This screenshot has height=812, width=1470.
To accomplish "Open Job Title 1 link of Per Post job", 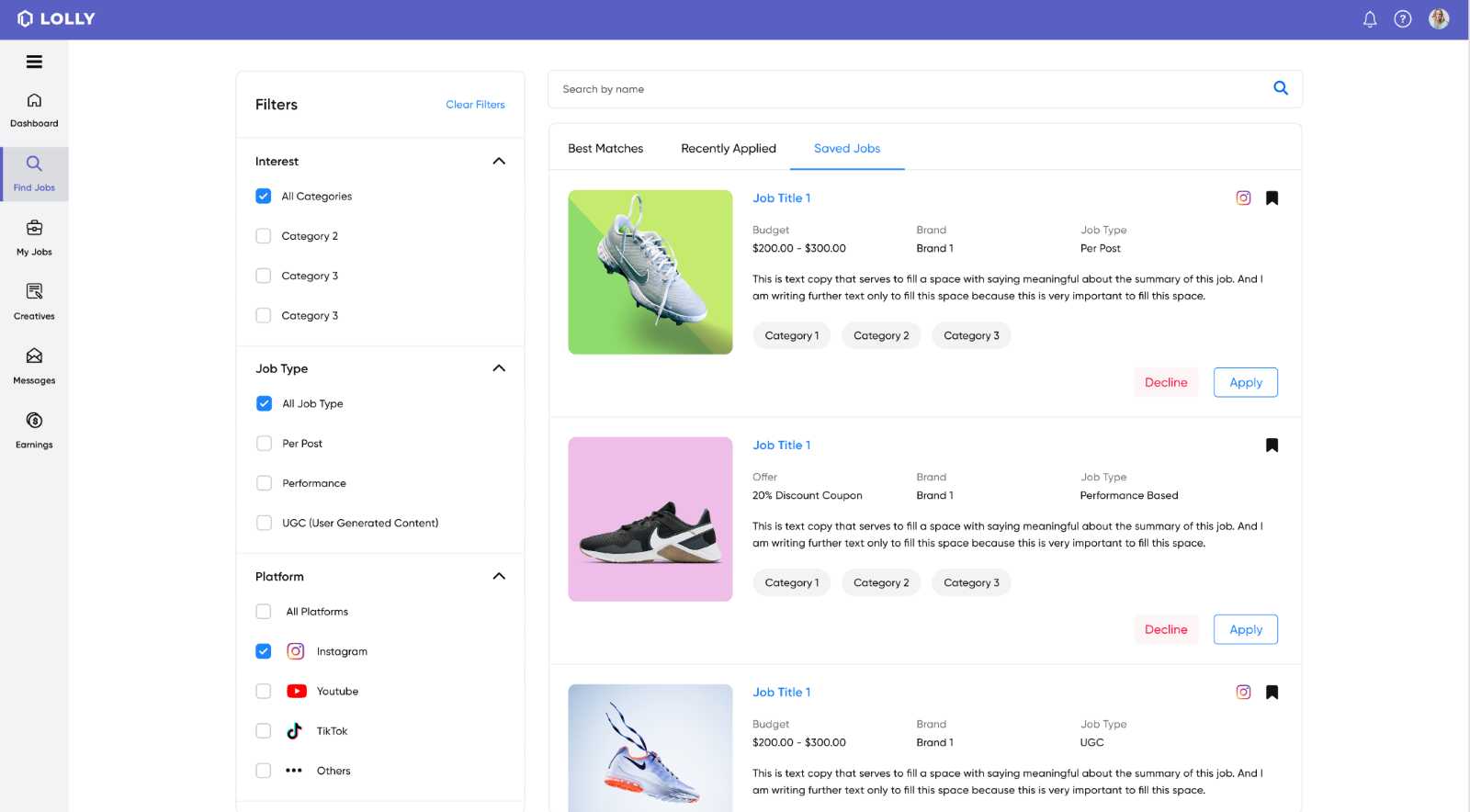I will [782, 197].
